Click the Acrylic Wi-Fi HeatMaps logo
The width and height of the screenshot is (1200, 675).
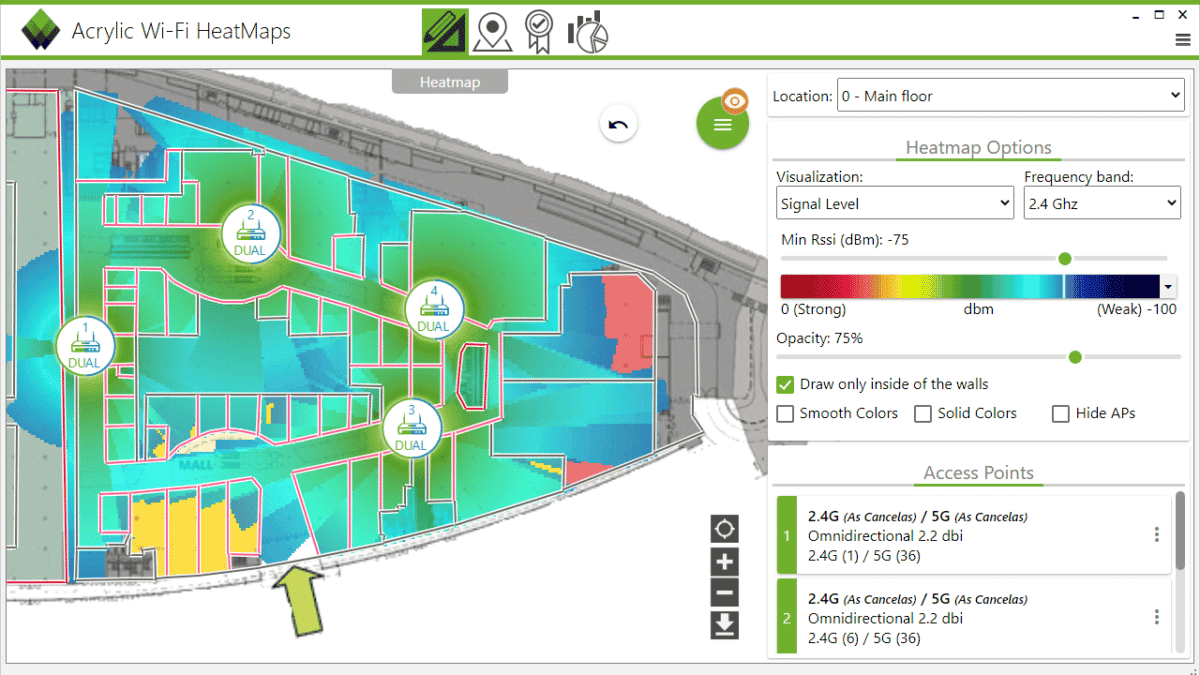(x=42, y=31)
